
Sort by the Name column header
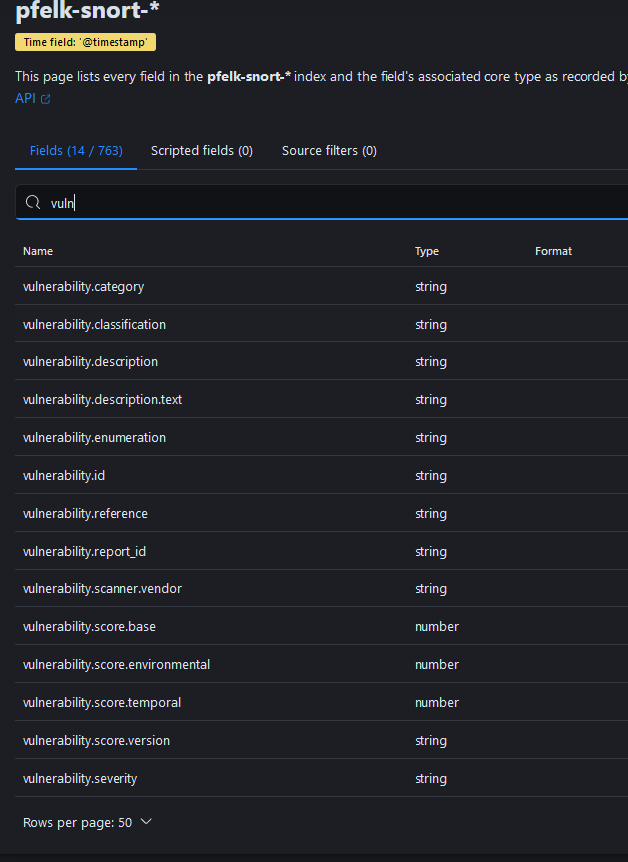click(x=38, y=251)
